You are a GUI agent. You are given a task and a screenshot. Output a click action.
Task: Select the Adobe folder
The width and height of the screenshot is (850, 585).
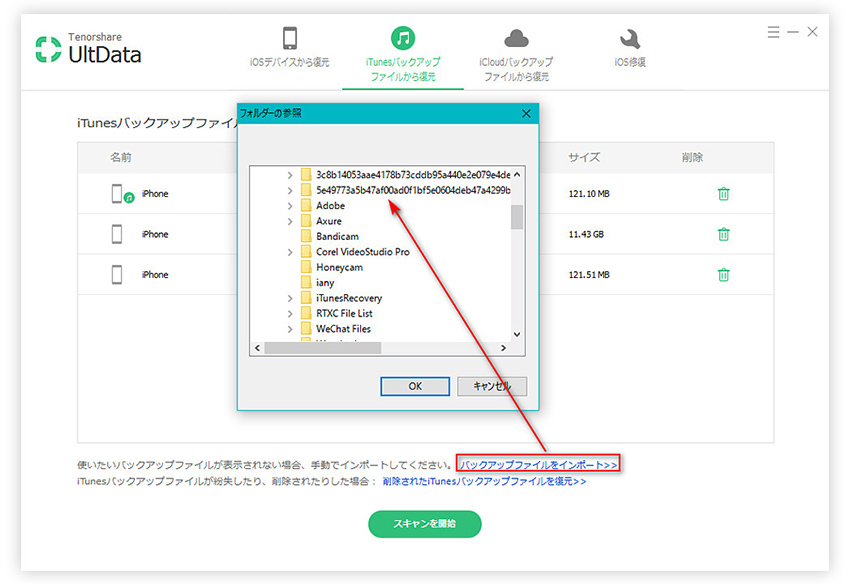point(323,205)
